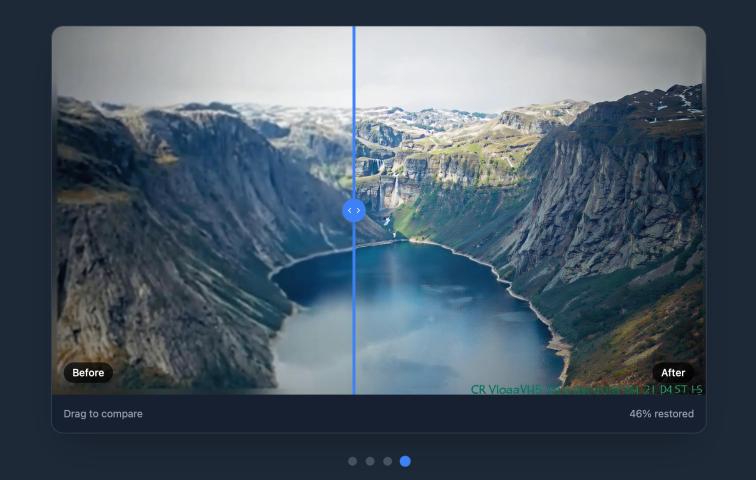Click the "46% restored" status text
This screenshot has height=480, width=756.
654,414
